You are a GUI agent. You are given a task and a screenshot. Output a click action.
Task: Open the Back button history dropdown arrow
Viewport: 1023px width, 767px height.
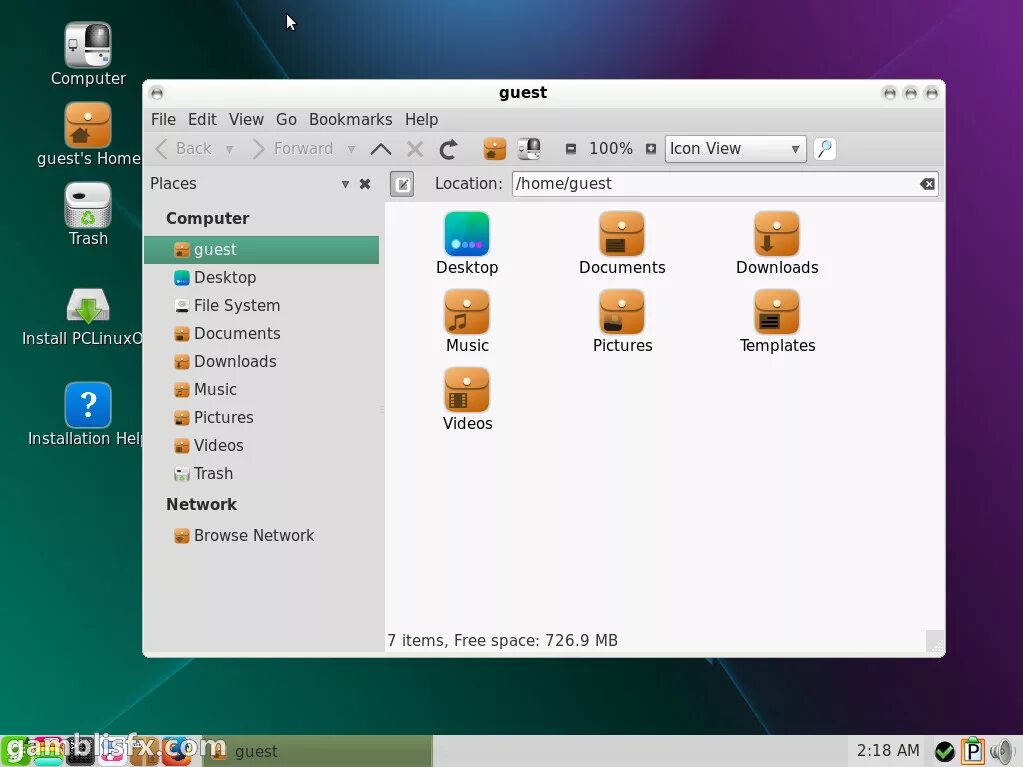click(230, 148)
